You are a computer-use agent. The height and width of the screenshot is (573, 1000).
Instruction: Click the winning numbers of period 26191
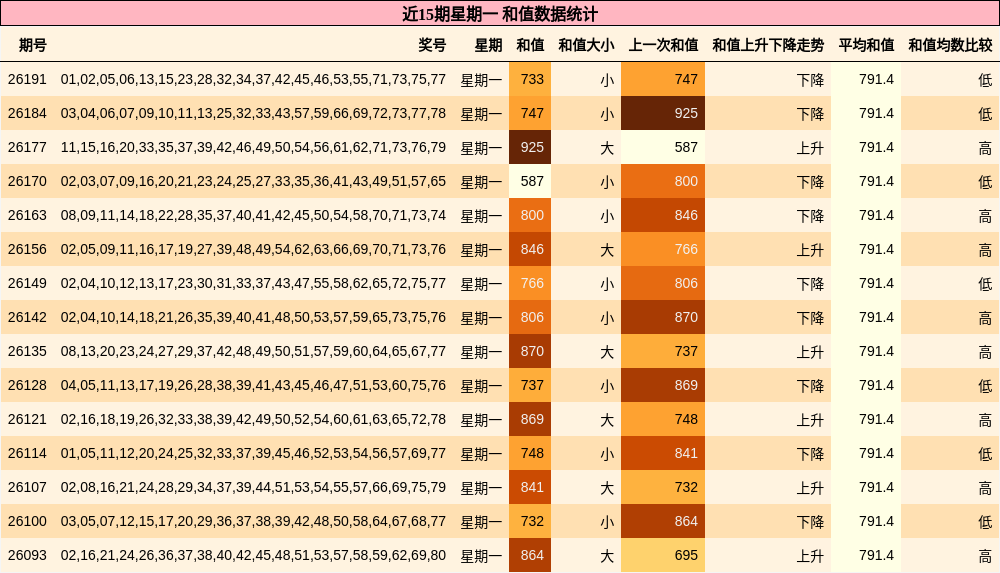point(253,79)
